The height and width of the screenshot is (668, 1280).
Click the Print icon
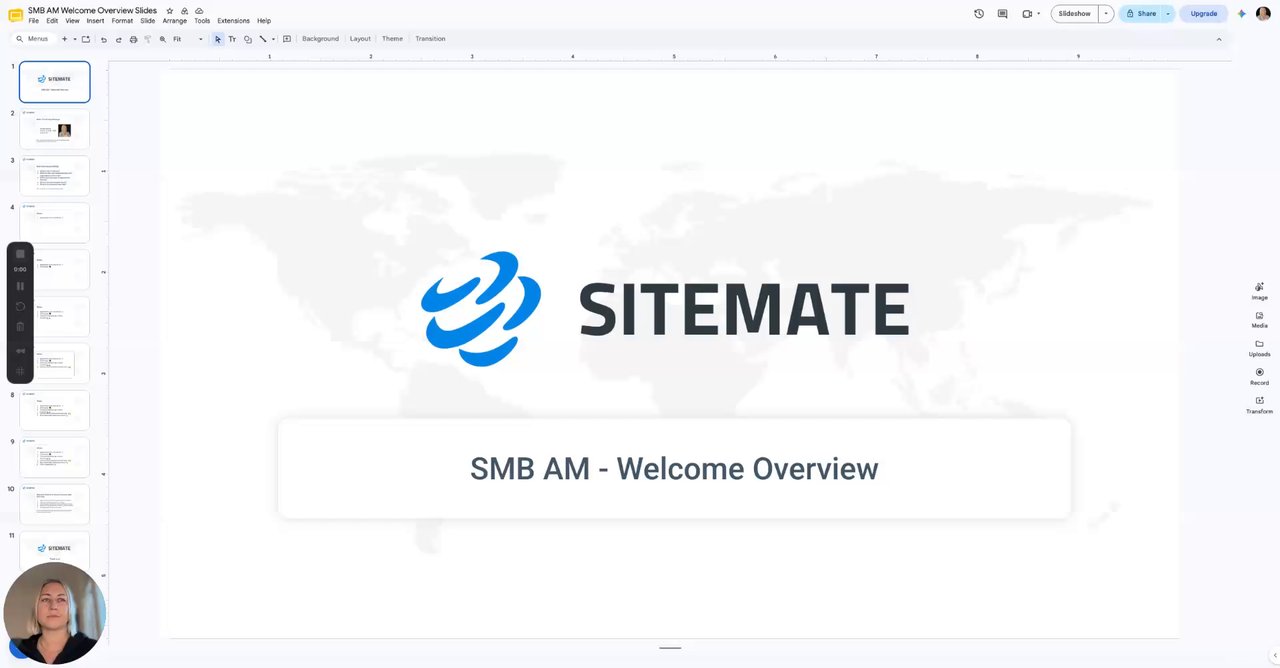click(133, 39)
